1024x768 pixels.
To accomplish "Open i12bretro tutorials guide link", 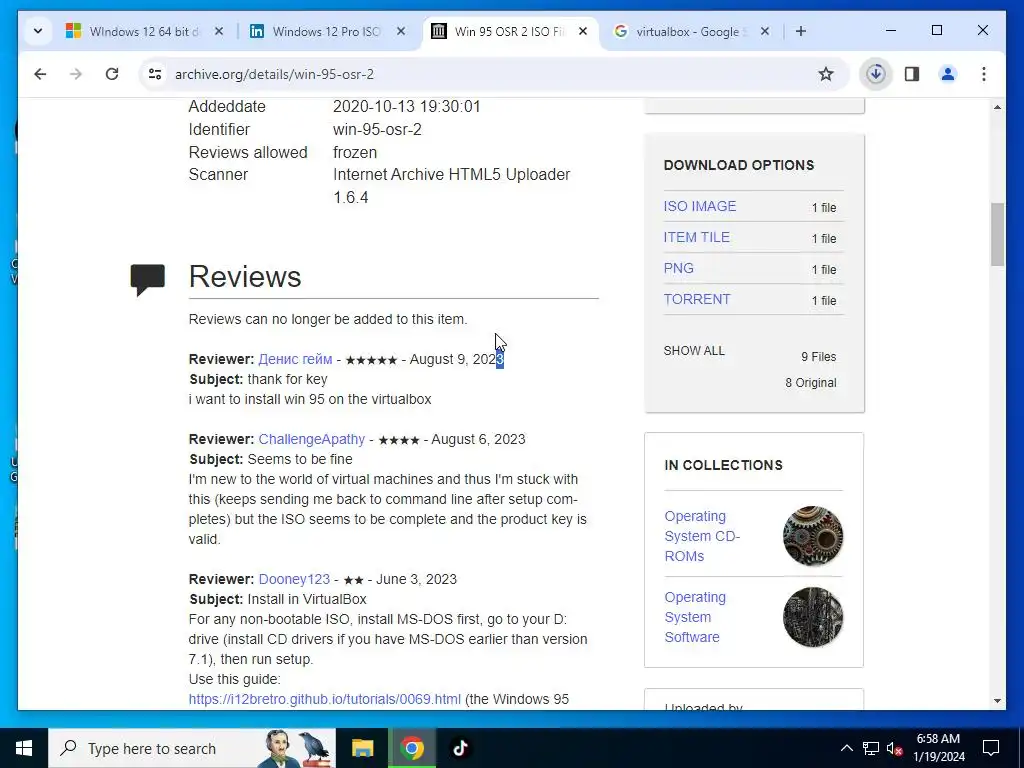I will pyautogui.click(x=325, y=699).
